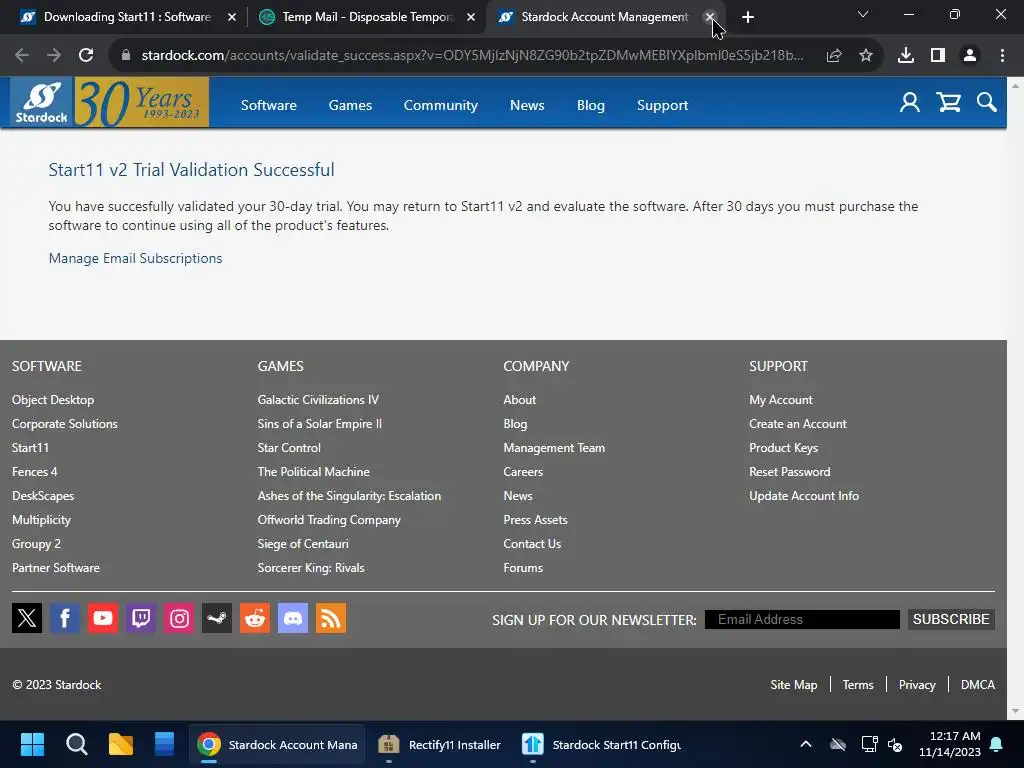Open the Privacy footer link
This screenshot has height=768, width=1024.
(x=917, y=684)
